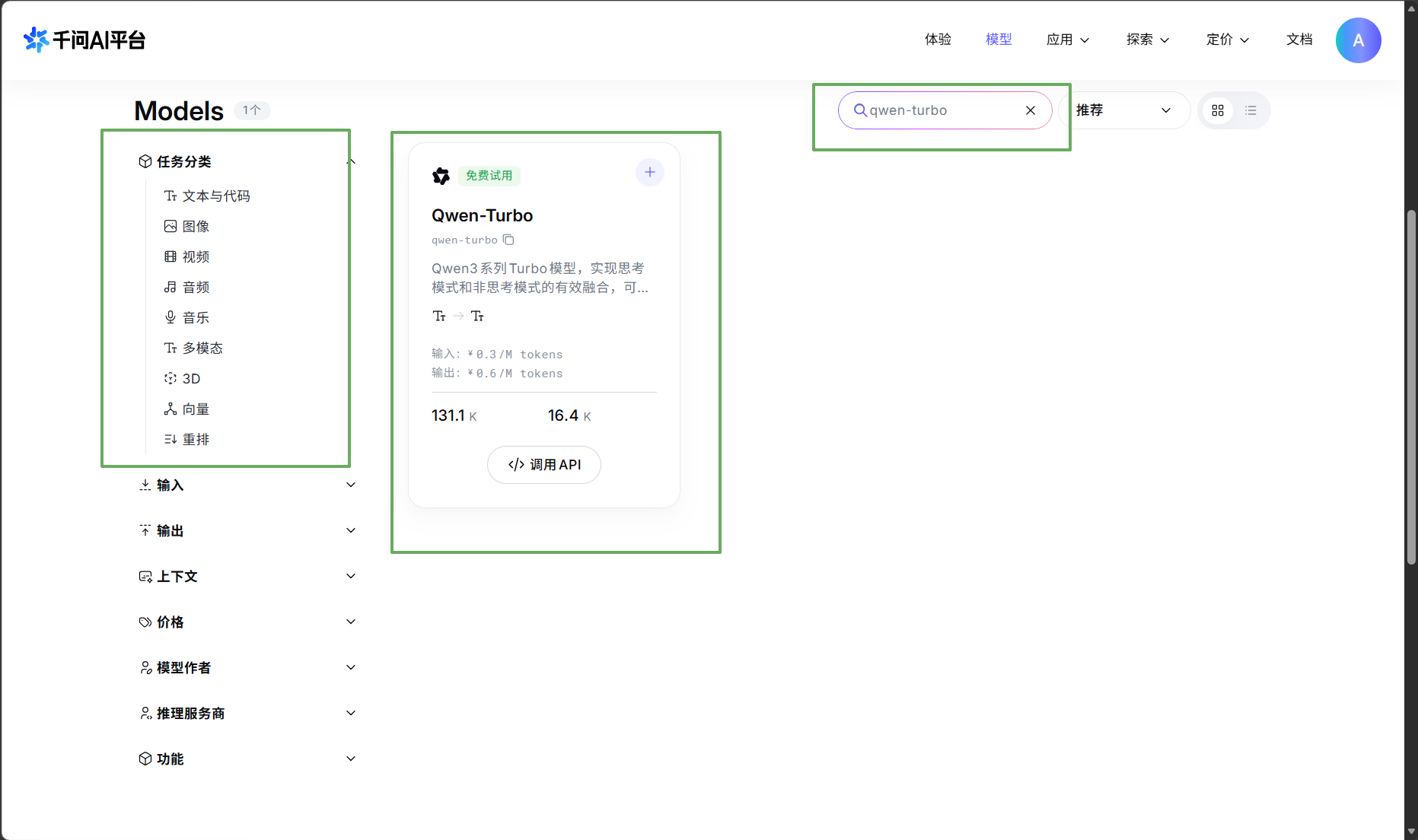
Task: Open the Qwen-Turbo model title
Action: pos(482,215)
